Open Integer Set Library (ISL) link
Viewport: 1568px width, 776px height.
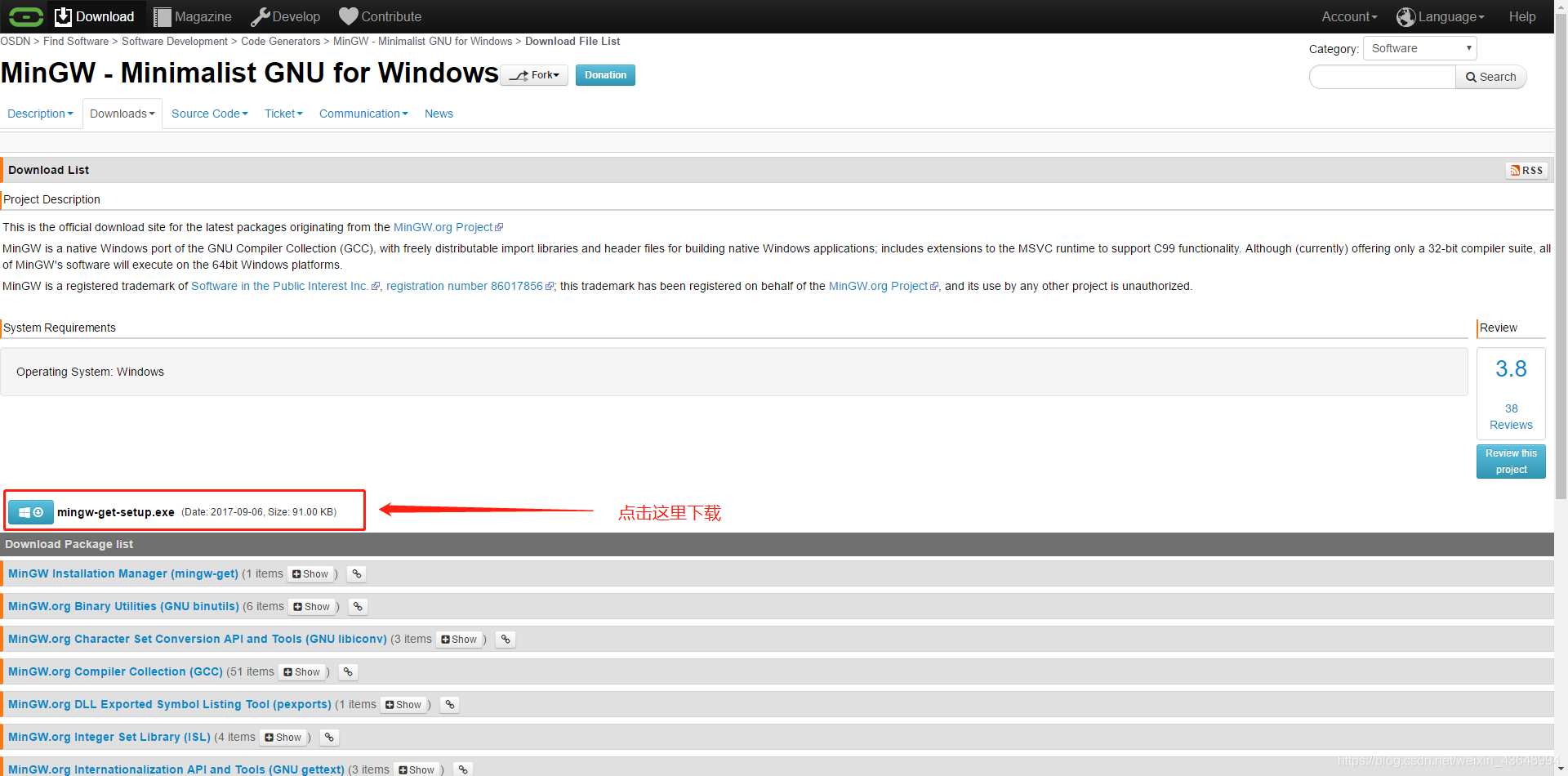[109, 737]
